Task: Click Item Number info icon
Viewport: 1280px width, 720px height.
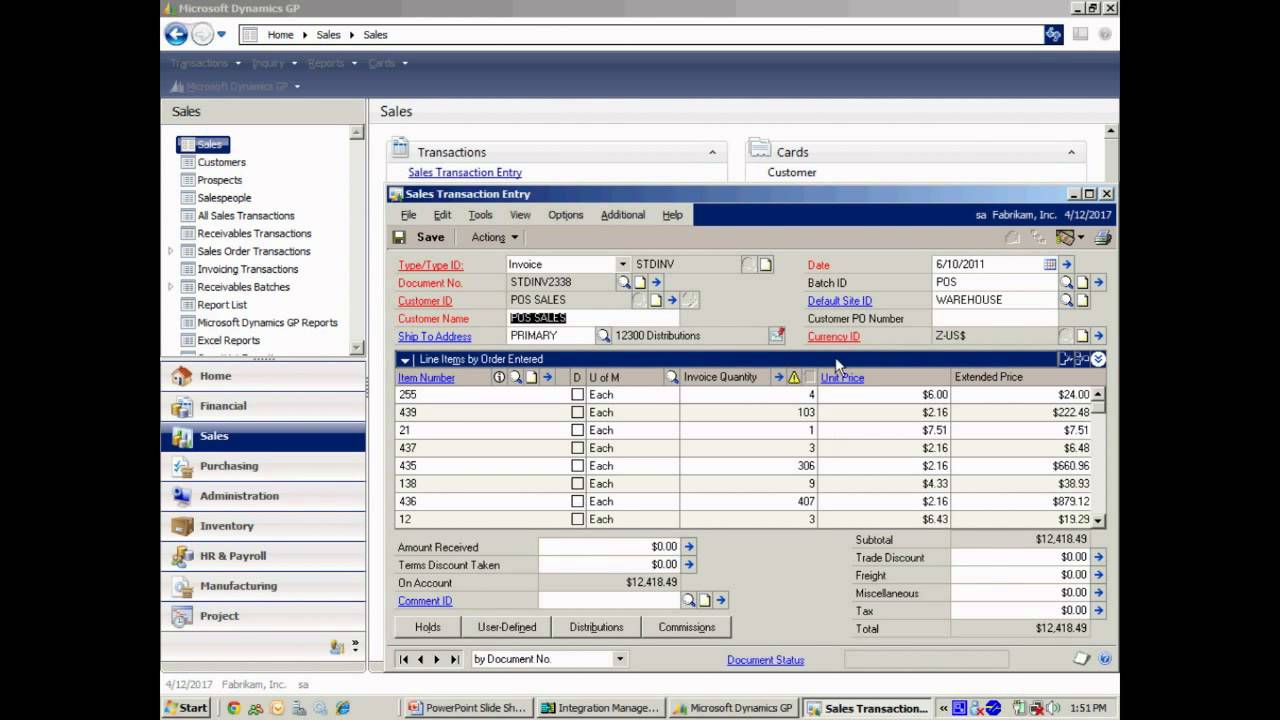Action: 499,377
